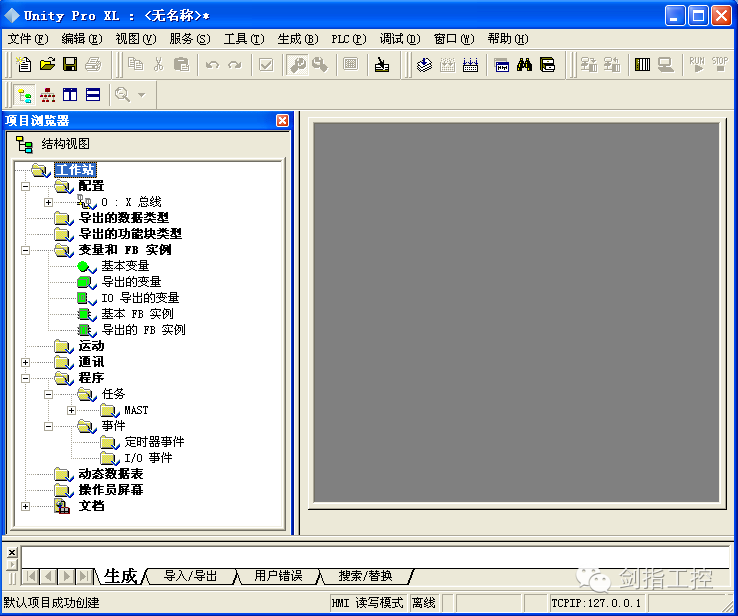Open the 调试(D) menu
Screen dimensions: 738x616
tap(400, 39)
